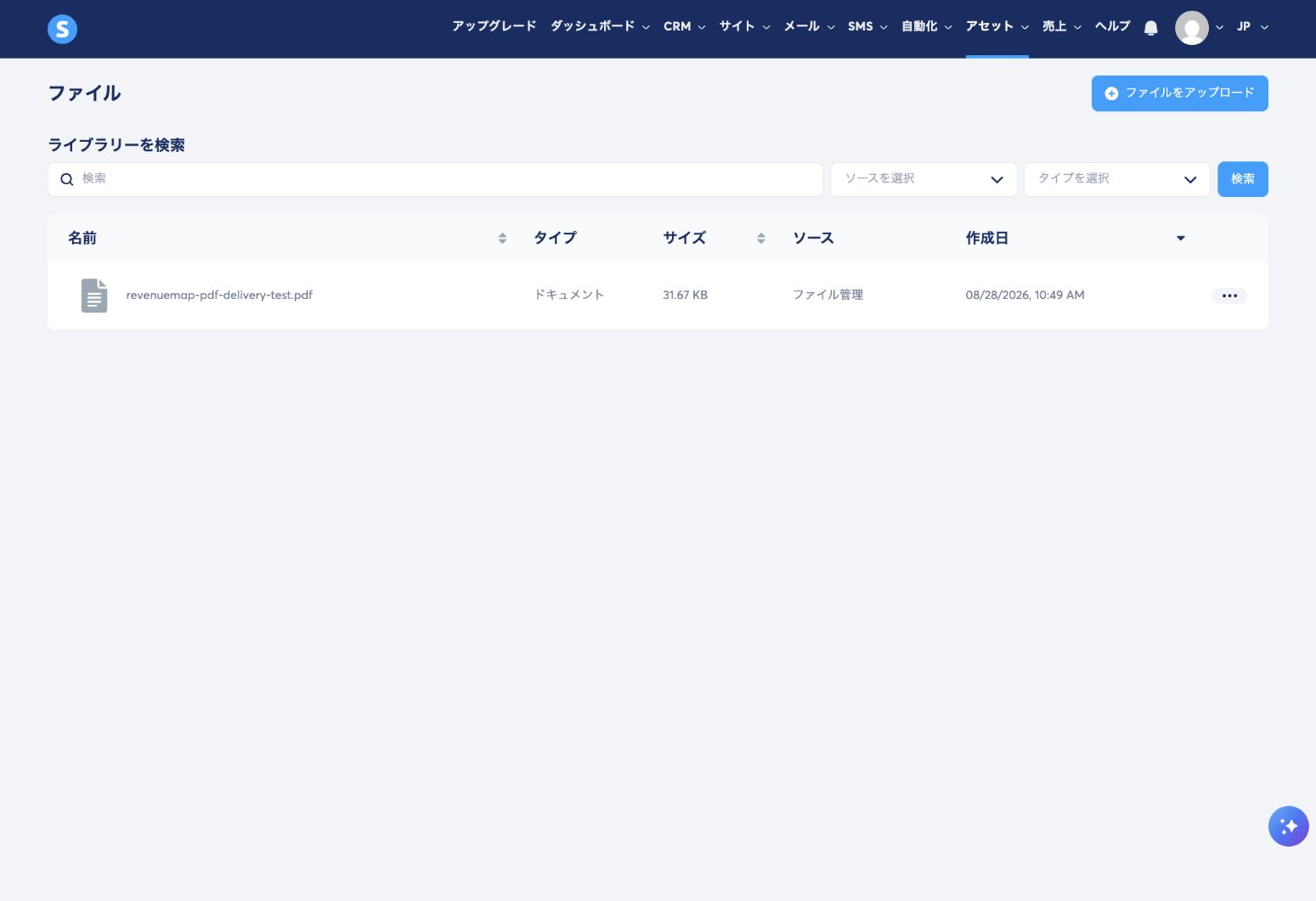The width and height of the screenshot is (1316, 901).
Task: Open the アセット menu
Action: click(x=997, y=26)
